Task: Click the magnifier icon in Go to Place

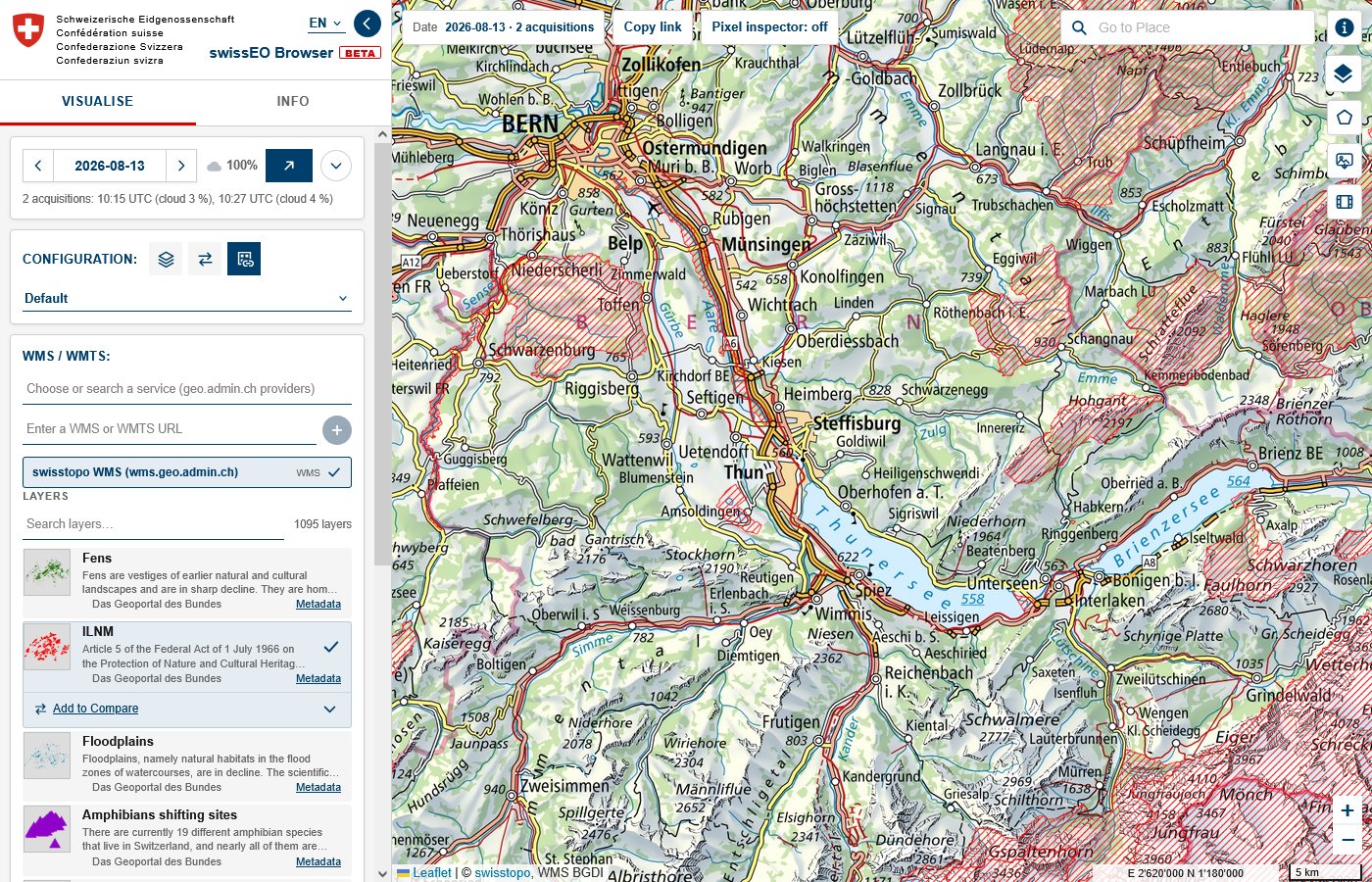Action: pyautogui.click(x=1079, y=27)
